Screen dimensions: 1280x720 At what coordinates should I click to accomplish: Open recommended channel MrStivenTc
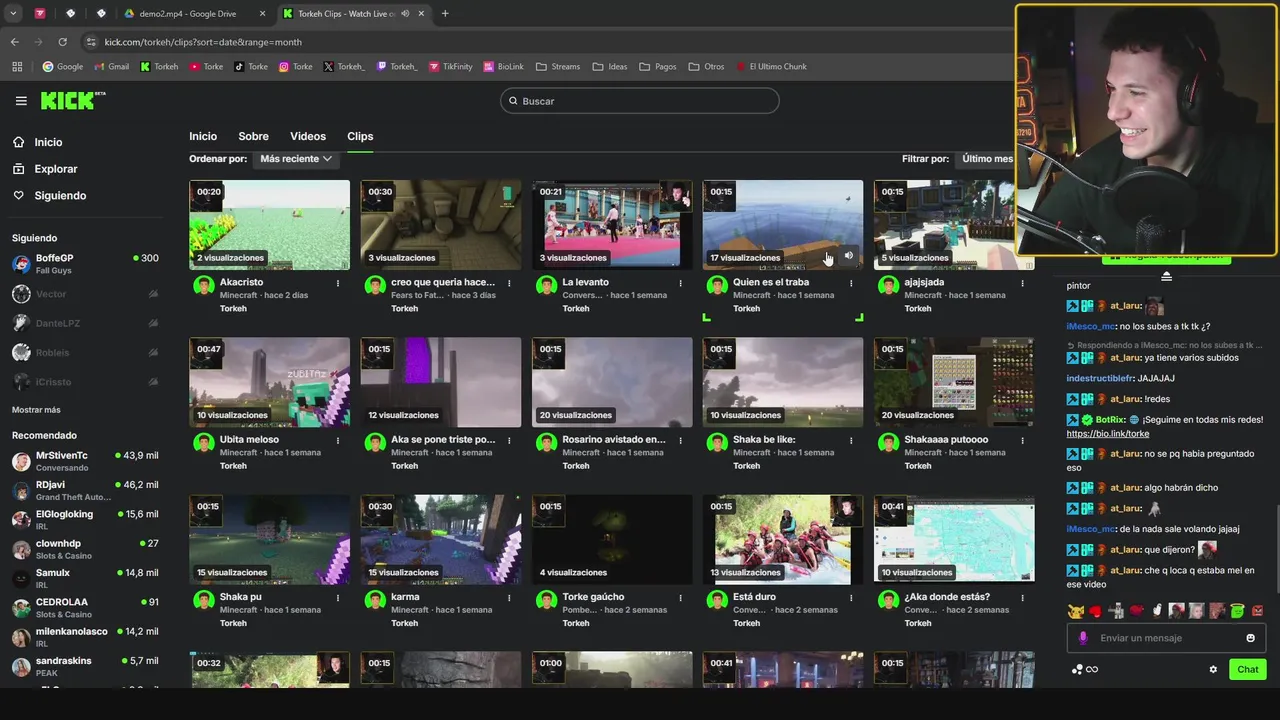[x=85, y=461]
